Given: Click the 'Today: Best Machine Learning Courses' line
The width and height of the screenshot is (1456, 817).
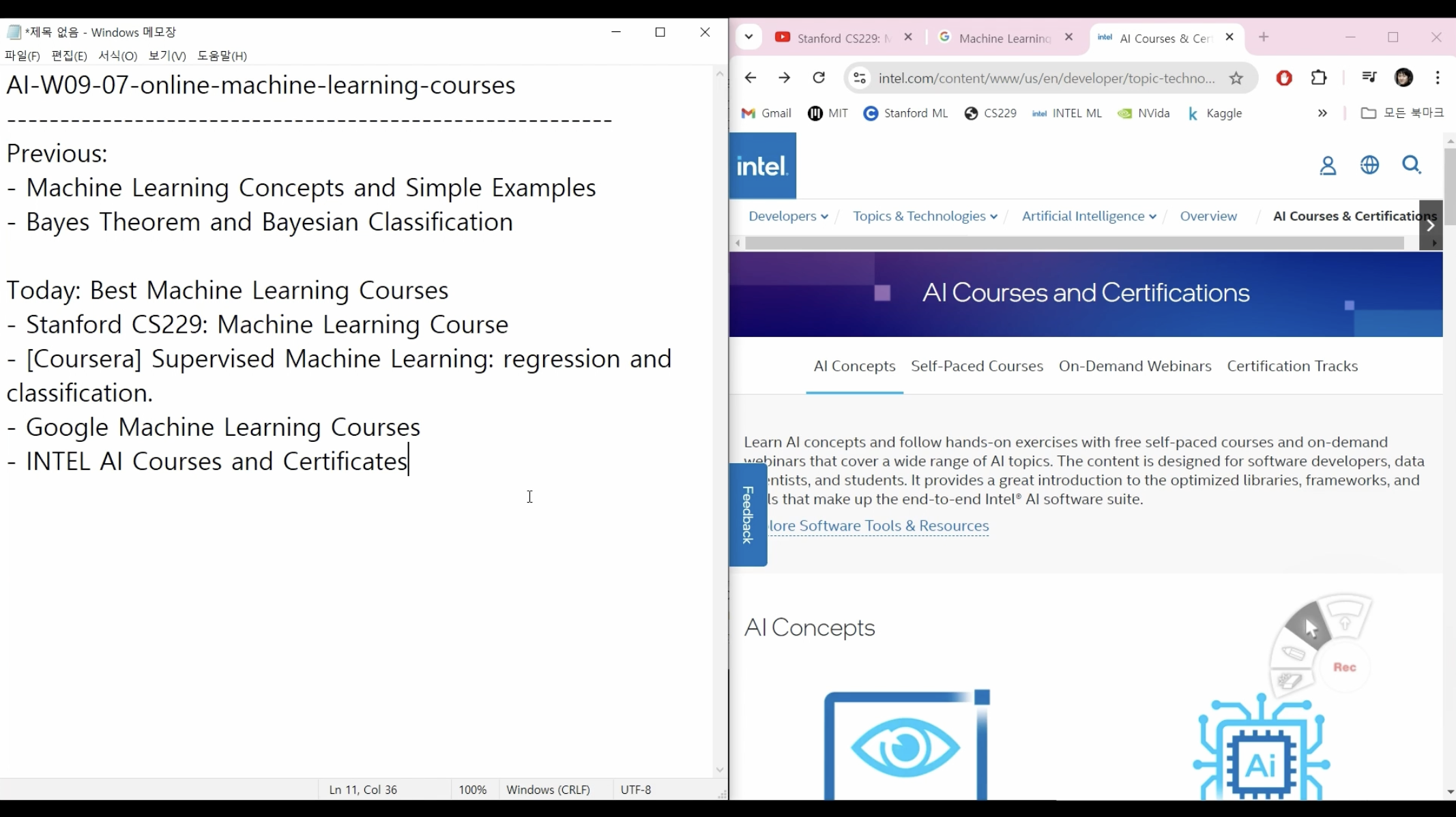Looking at the screenshot, I should pyautogui.click(x=227, y=291).
